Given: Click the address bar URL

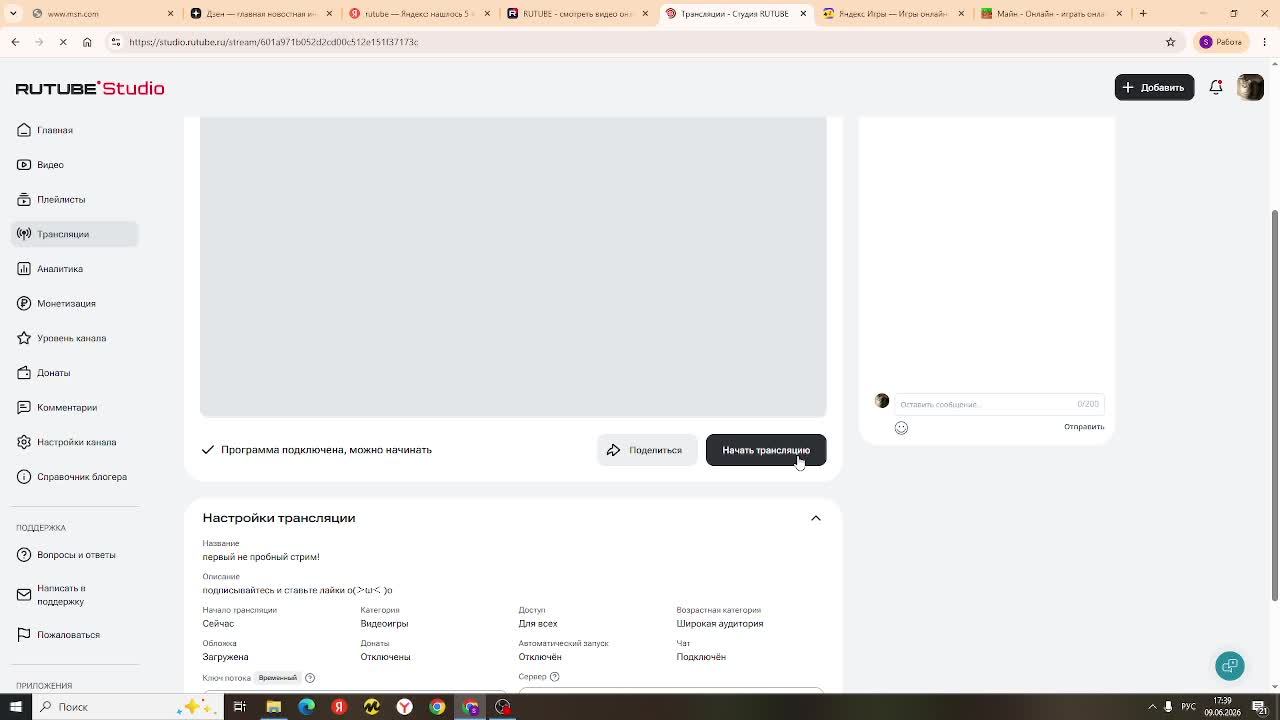Looking at the screenshot, I should [273, 42].
